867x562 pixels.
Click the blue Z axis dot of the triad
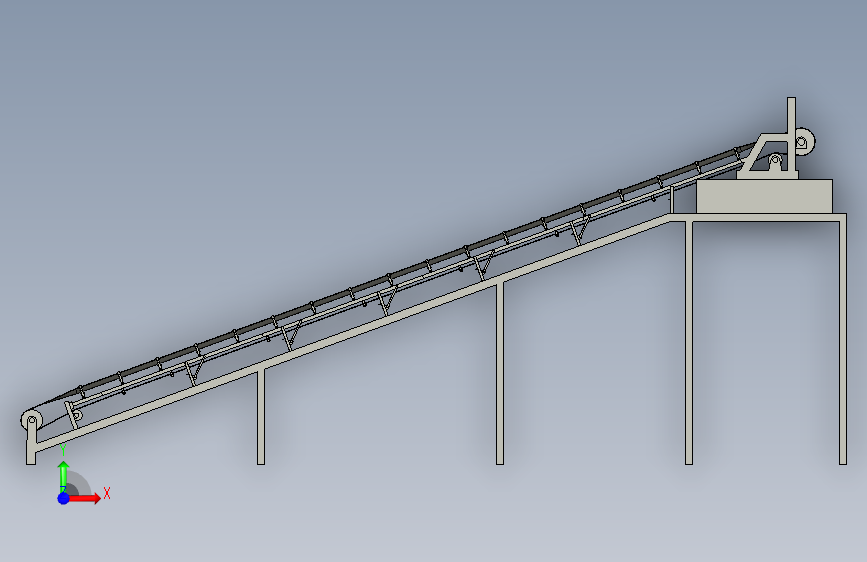[x=64, y=498]
